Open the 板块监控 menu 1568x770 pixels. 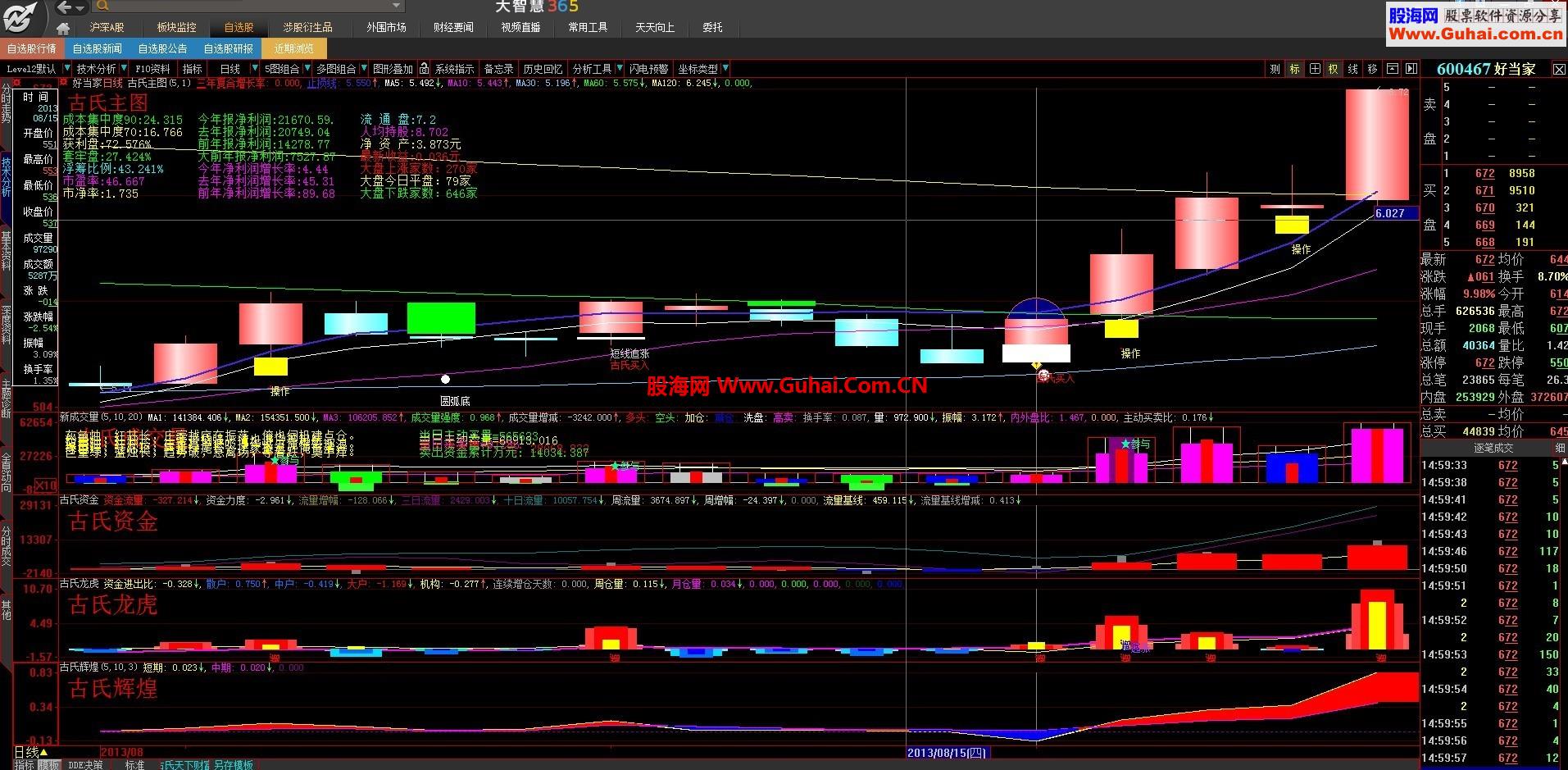176,28
